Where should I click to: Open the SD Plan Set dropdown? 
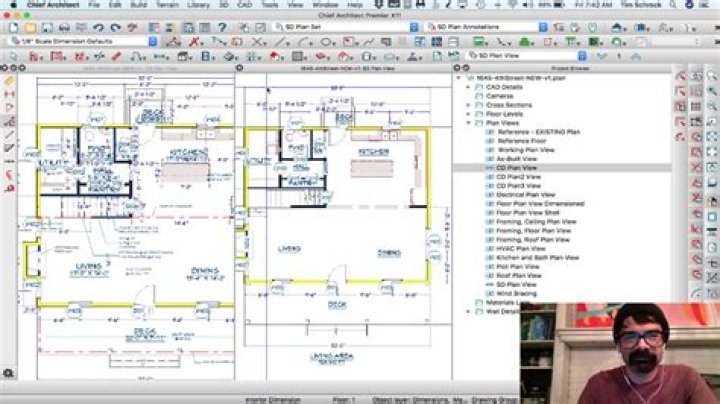coord(414,27)
